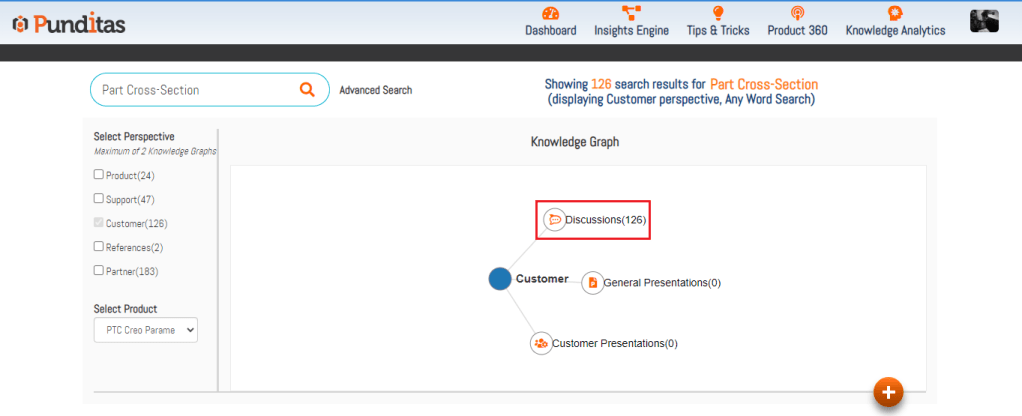Click the search magnifier icon
1022x416 pixels.
coord(307,90)
